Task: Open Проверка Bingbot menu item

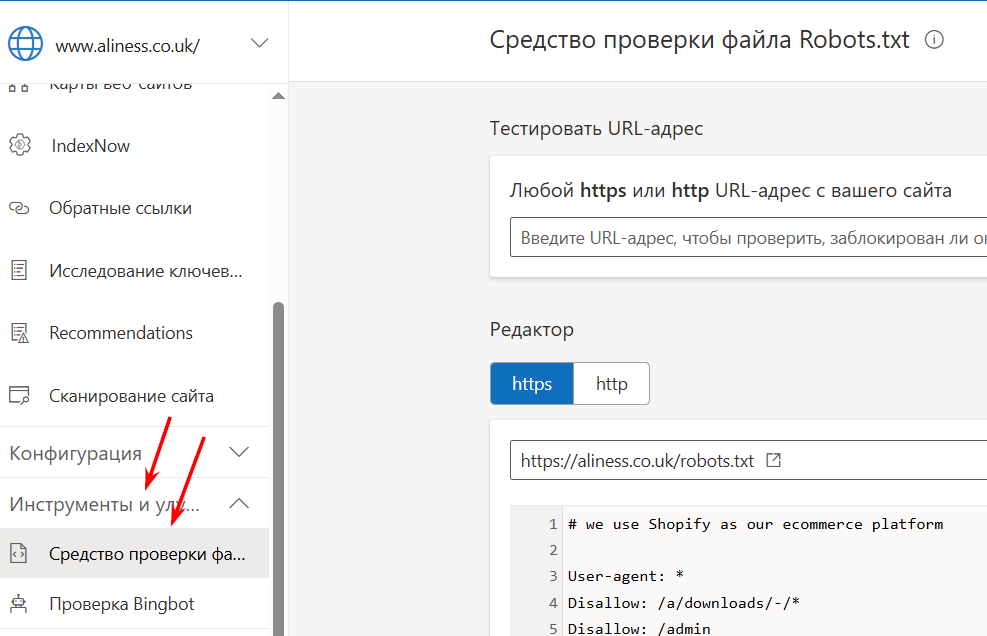Action: pyautogui.click(x=122, y=604)
